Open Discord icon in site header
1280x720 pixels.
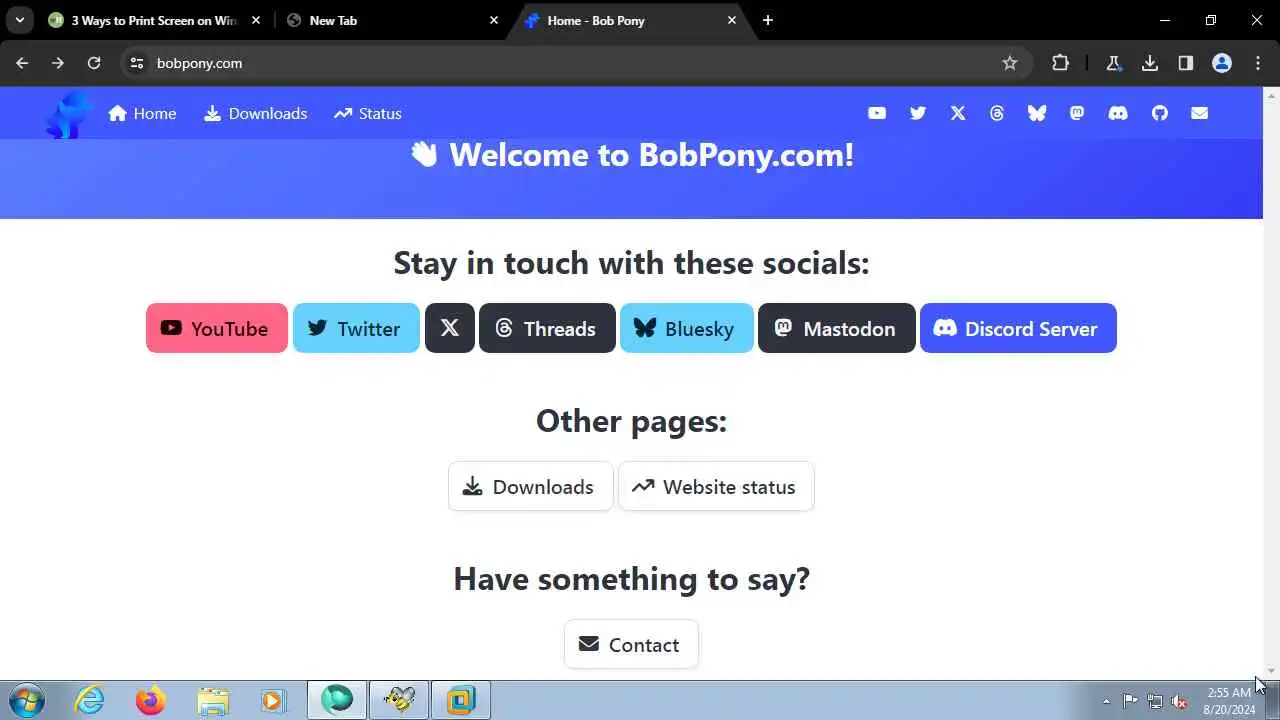pyautogui.click(x=1118, y=113)
